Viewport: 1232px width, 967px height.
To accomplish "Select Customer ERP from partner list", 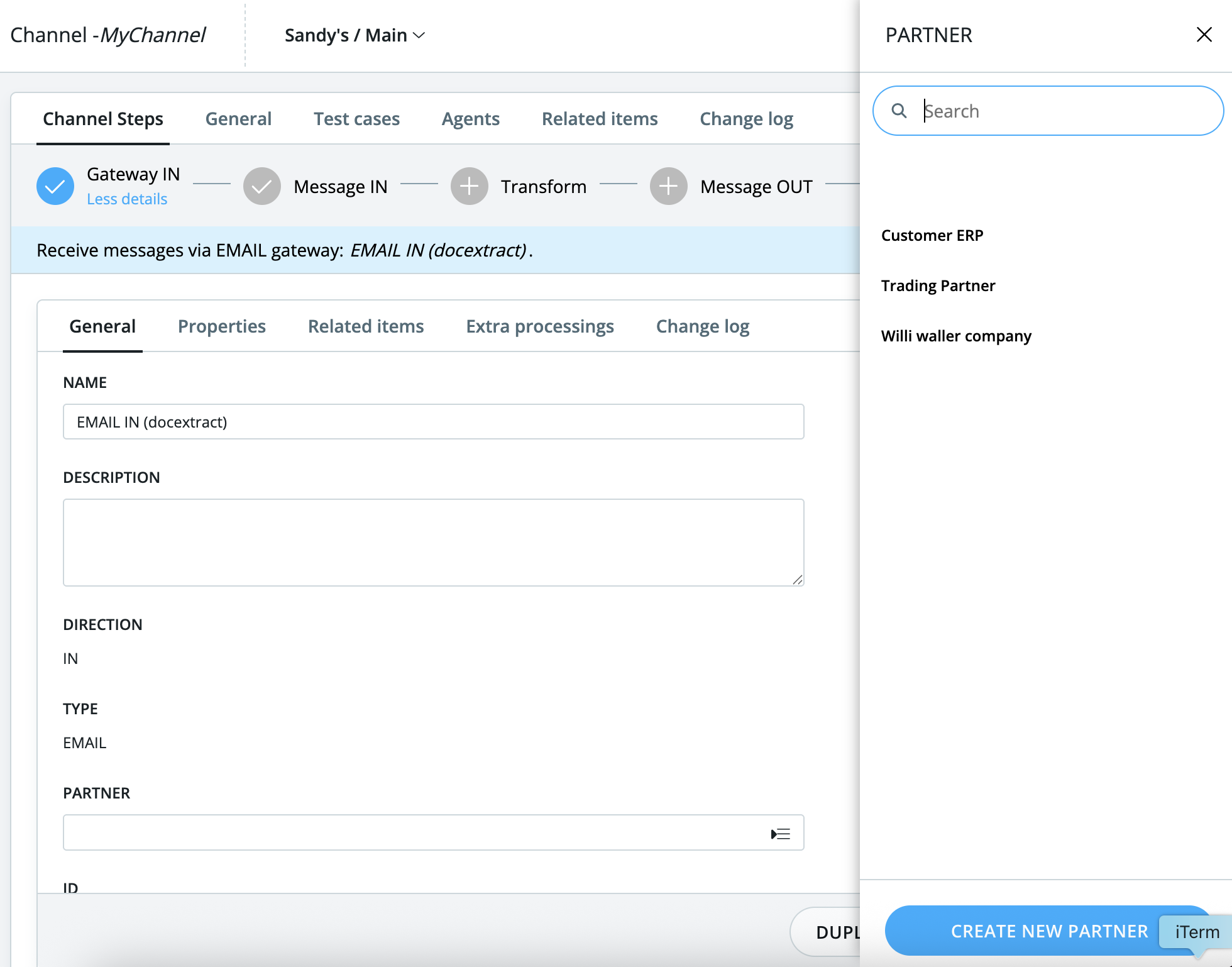I will (932, 235).
